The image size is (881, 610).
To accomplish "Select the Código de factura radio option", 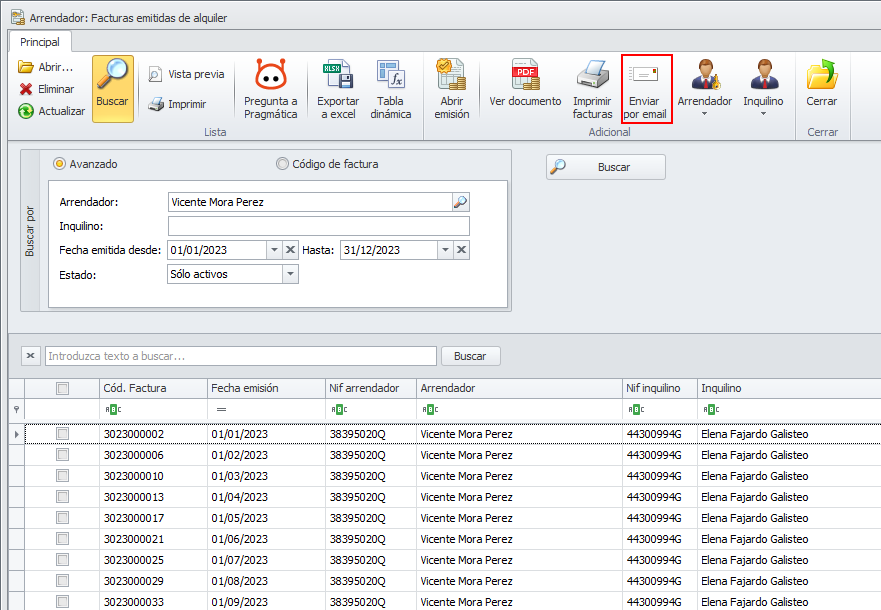I will (282, 164).
